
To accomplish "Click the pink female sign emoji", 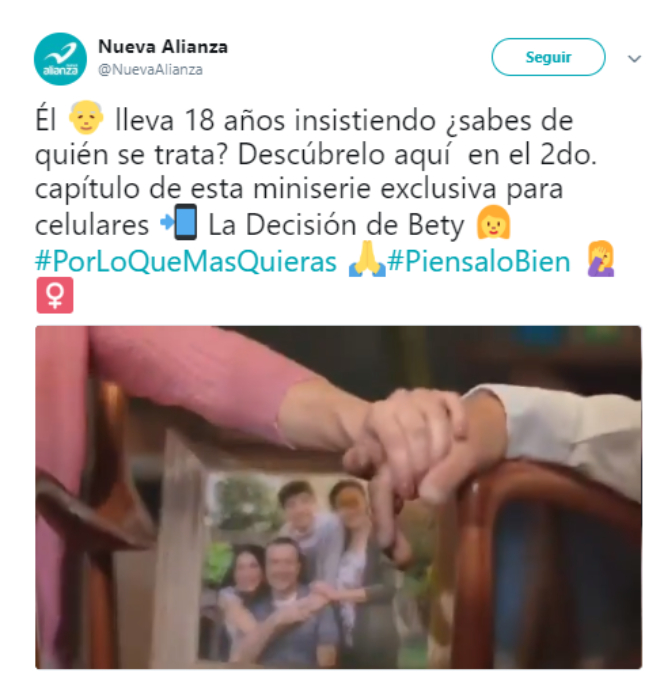I will point(55,295).
